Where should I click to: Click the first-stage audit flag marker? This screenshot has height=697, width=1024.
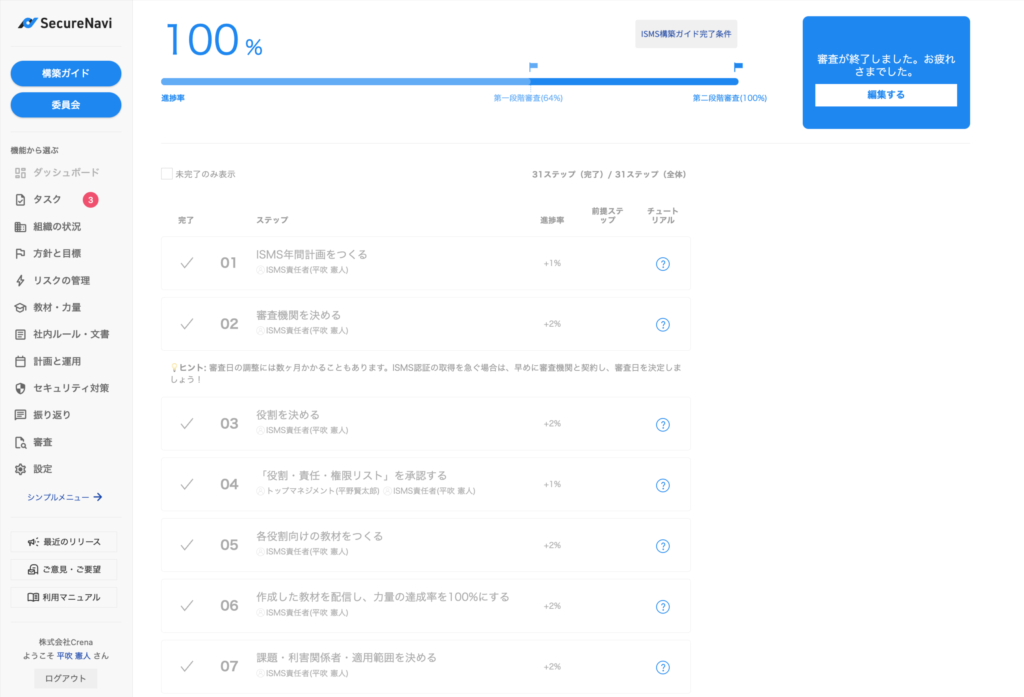pos(533,68)
